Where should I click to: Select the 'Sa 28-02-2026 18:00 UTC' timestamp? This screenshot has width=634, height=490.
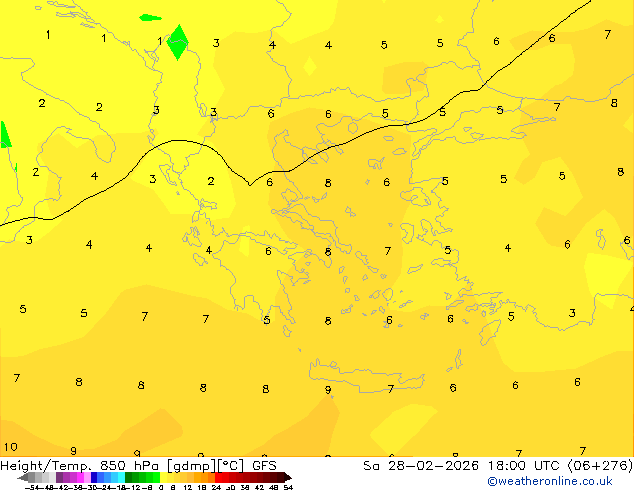tap(463, 466)
